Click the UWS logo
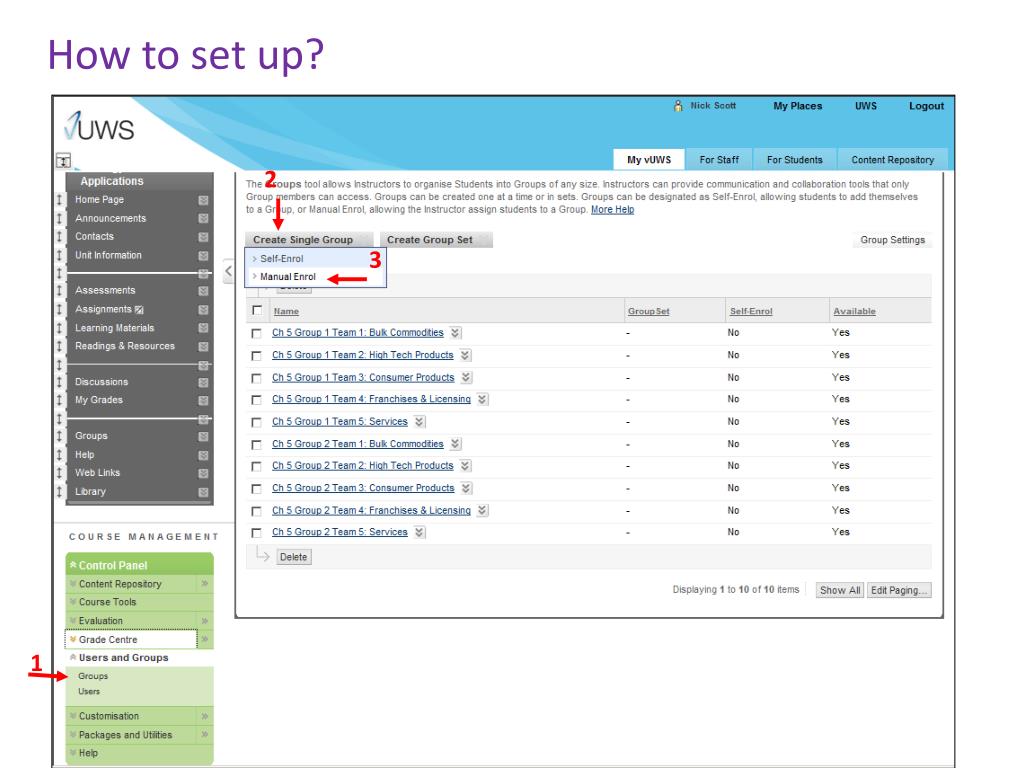1024x768 pixels. (x=99, y=126)
